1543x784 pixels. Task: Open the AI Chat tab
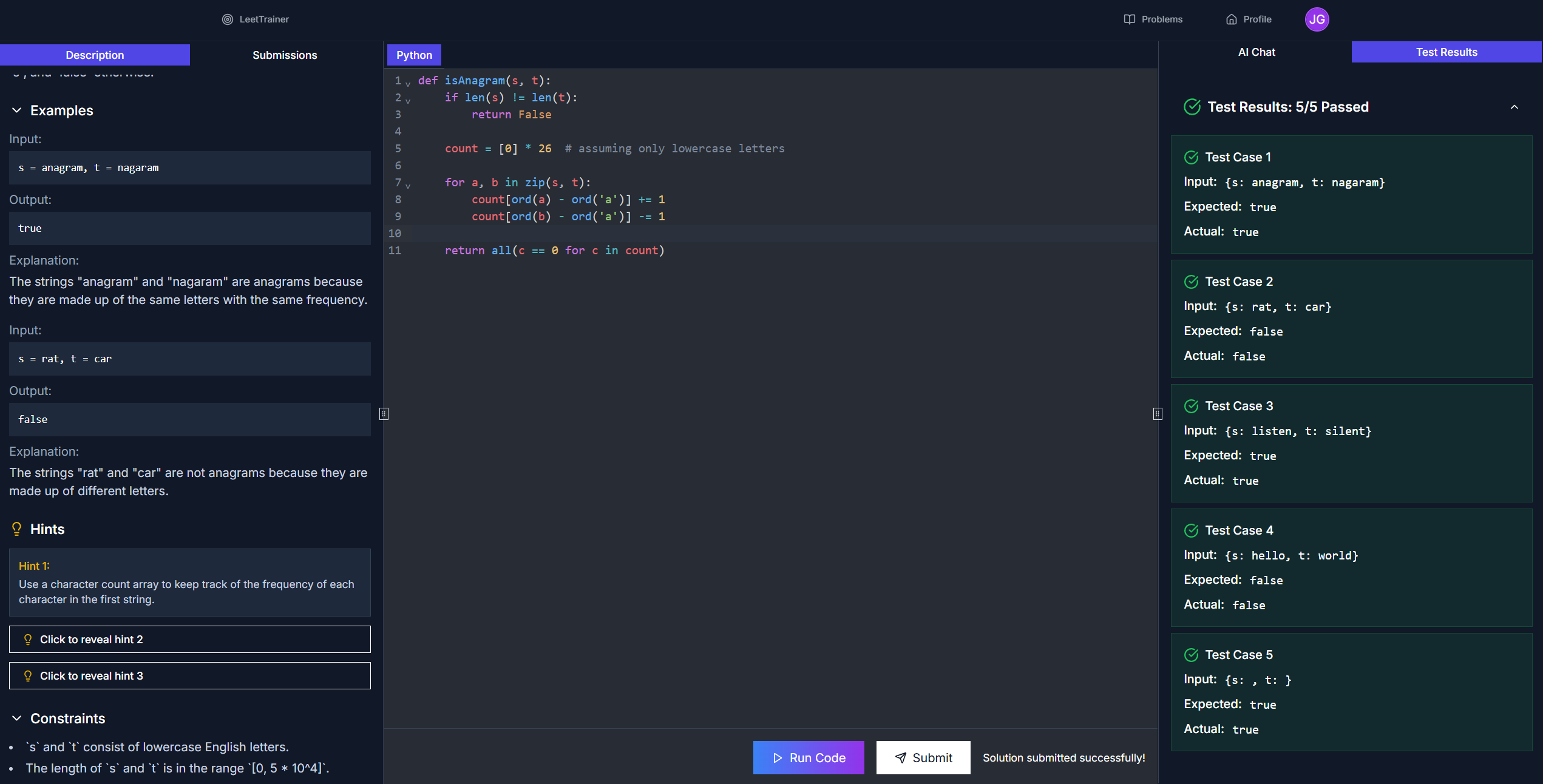(x=1256, y=52)
